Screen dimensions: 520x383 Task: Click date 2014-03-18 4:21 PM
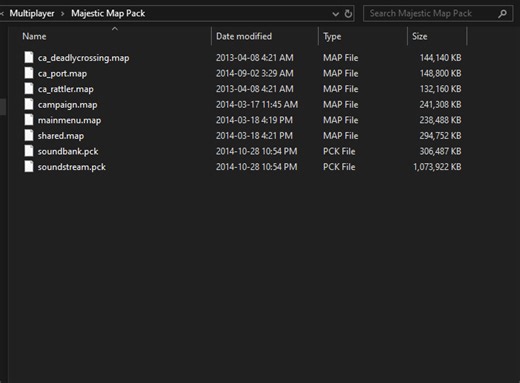254,136
